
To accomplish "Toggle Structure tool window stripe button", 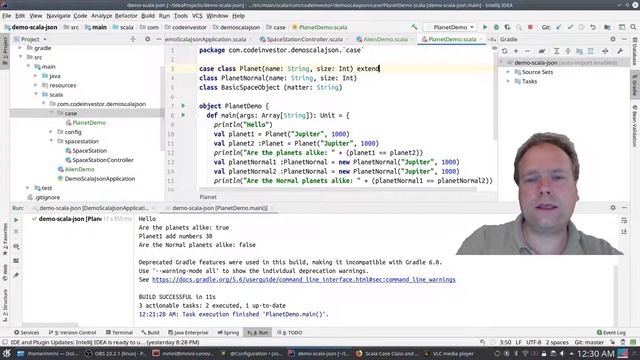I will 5,306.
